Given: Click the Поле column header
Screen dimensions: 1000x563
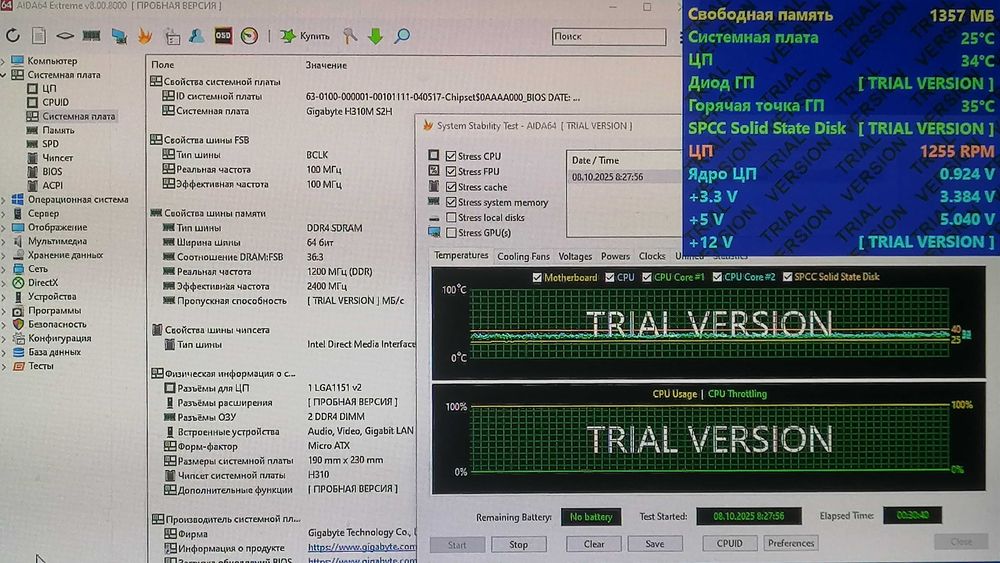Looking at the screenshot, I should click(163, 65).
